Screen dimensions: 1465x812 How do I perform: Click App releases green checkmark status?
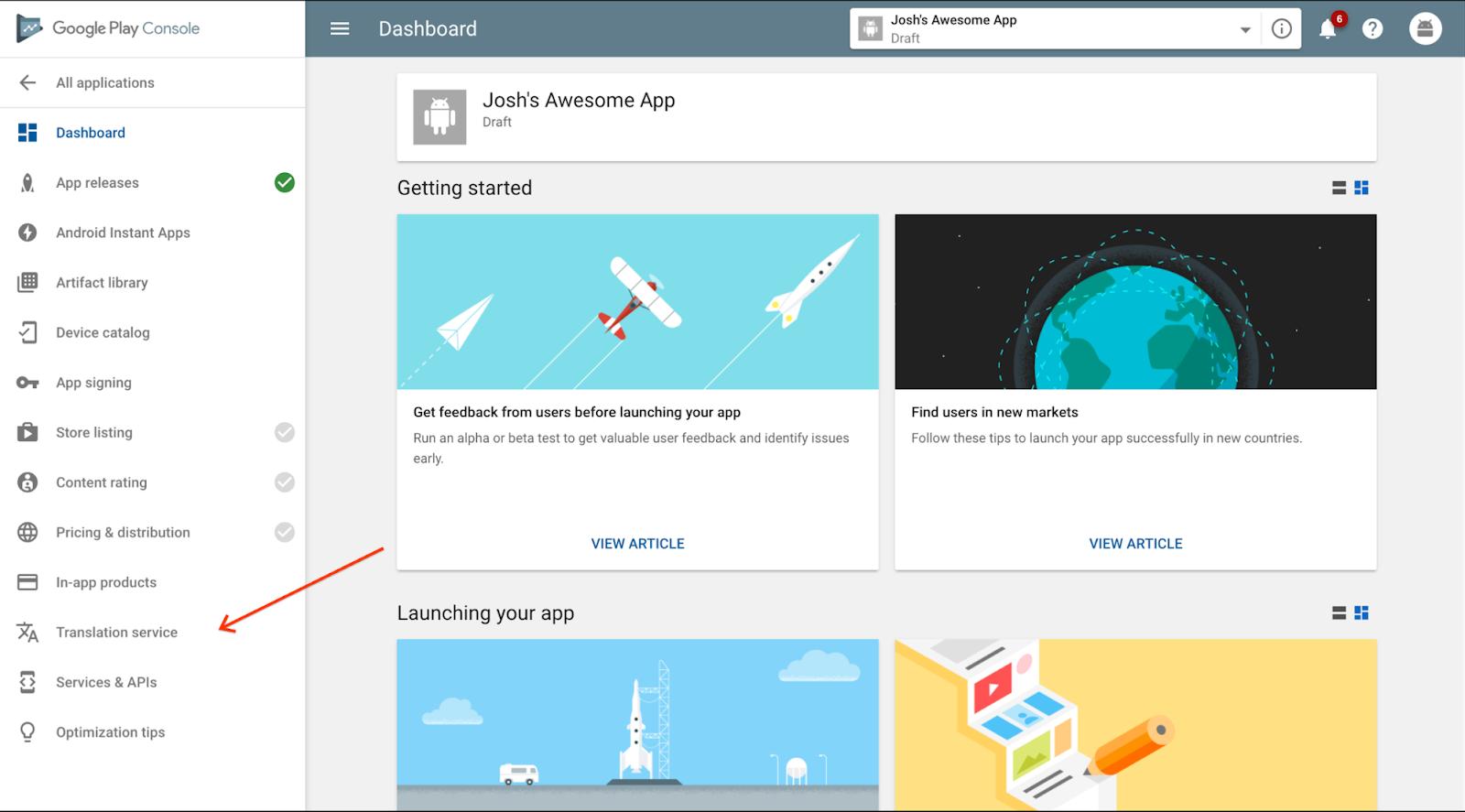[x=285, y=183]
